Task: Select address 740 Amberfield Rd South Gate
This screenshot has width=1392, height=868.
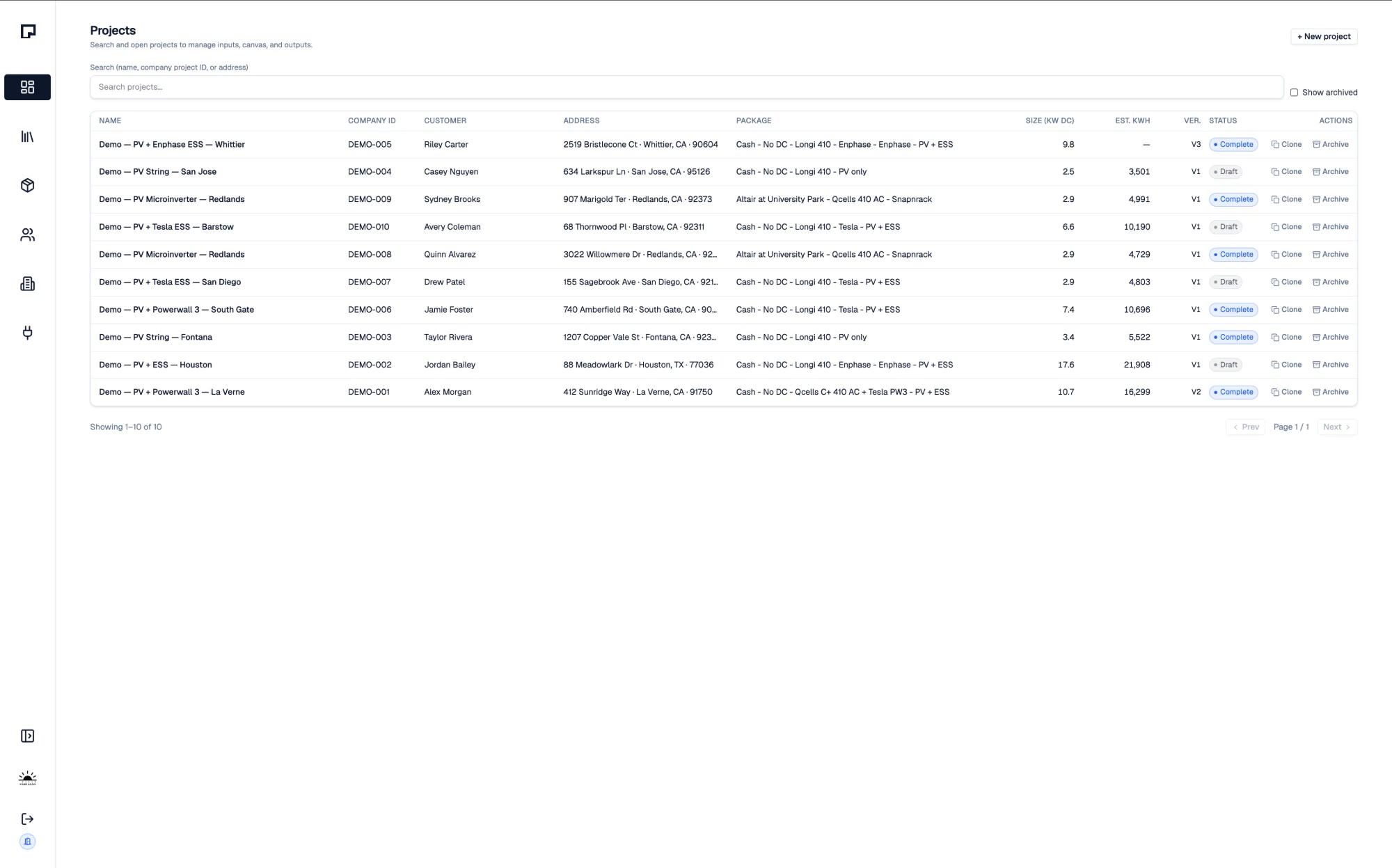Action: 640,309
